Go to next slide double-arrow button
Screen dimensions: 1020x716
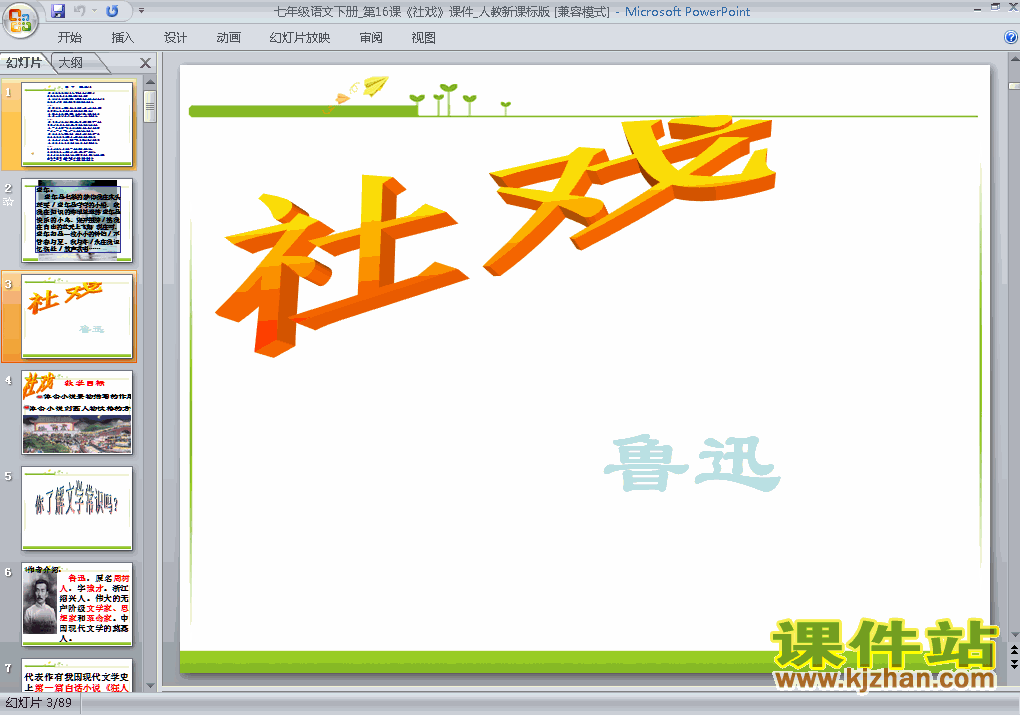pyautogui.click(x=1014, y=663)
